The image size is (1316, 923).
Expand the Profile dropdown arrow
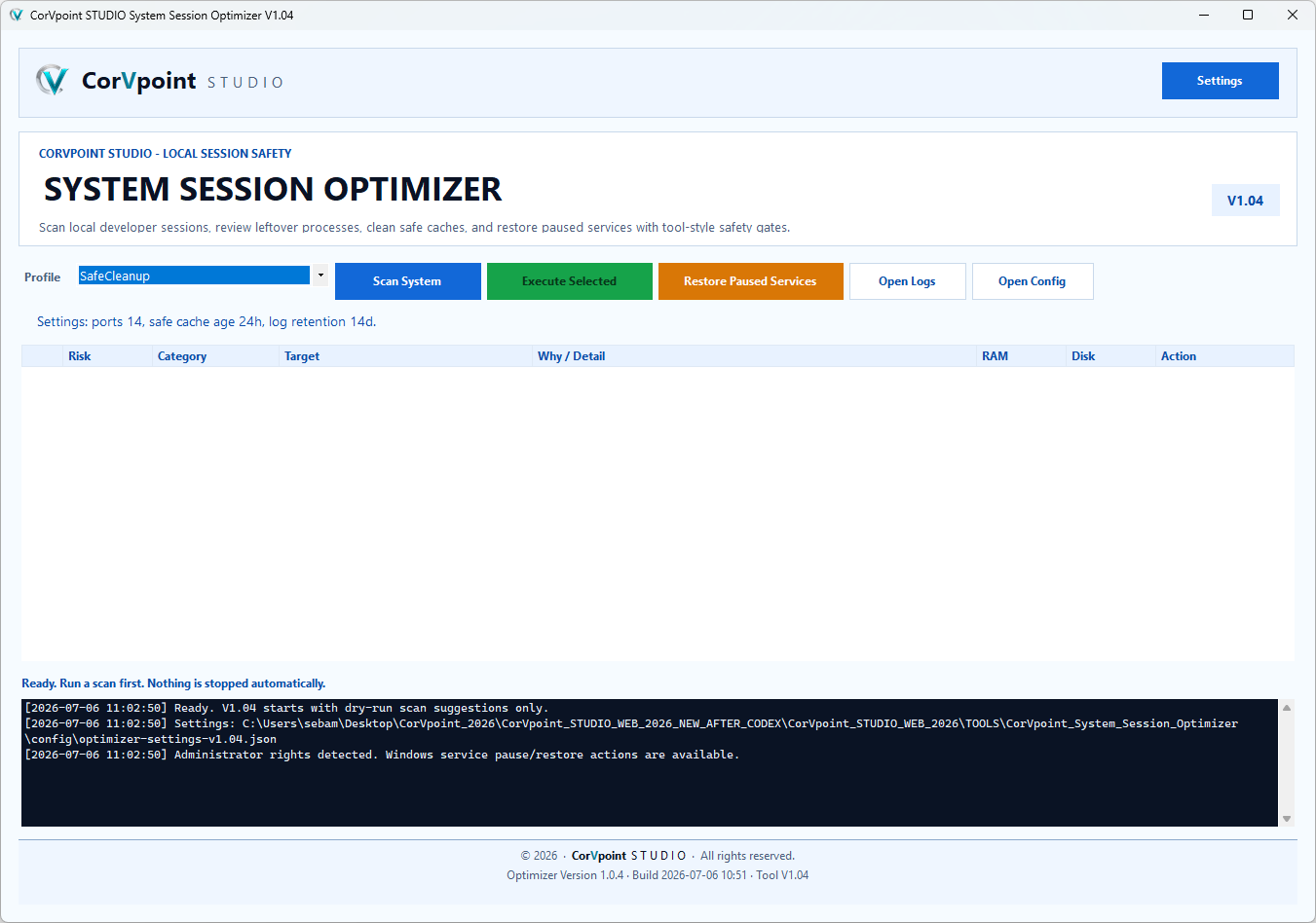[320, 276]
